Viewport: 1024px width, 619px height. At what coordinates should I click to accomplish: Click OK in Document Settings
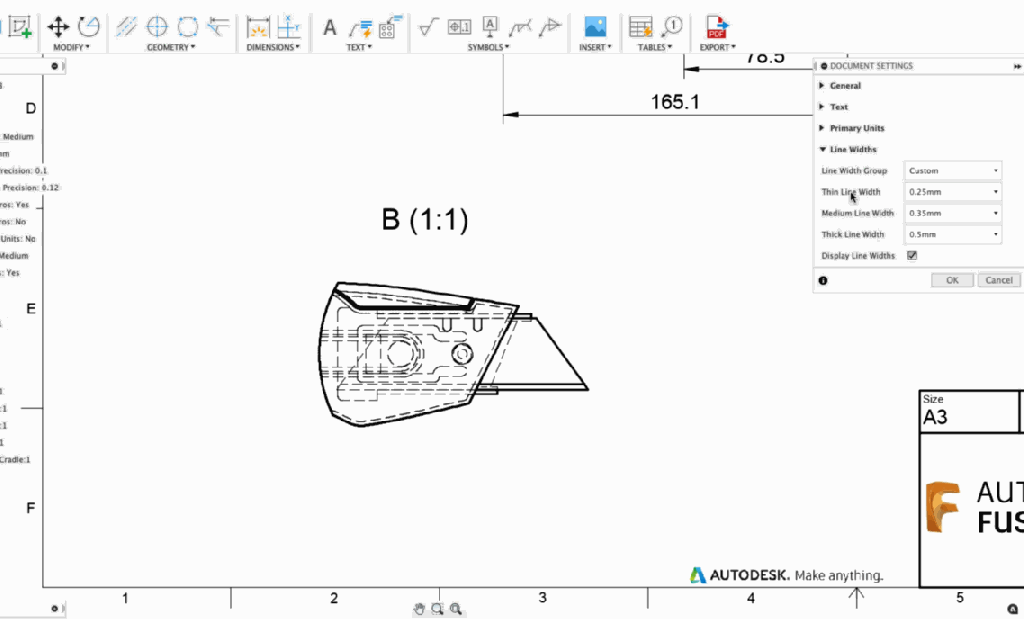point(951,281)
